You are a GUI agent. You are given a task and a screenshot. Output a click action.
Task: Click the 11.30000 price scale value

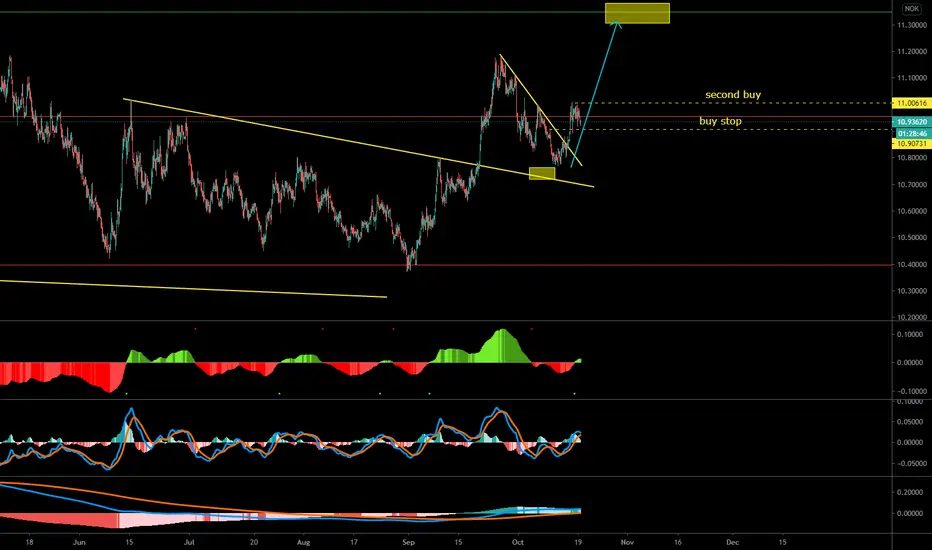tap(912, 25)
